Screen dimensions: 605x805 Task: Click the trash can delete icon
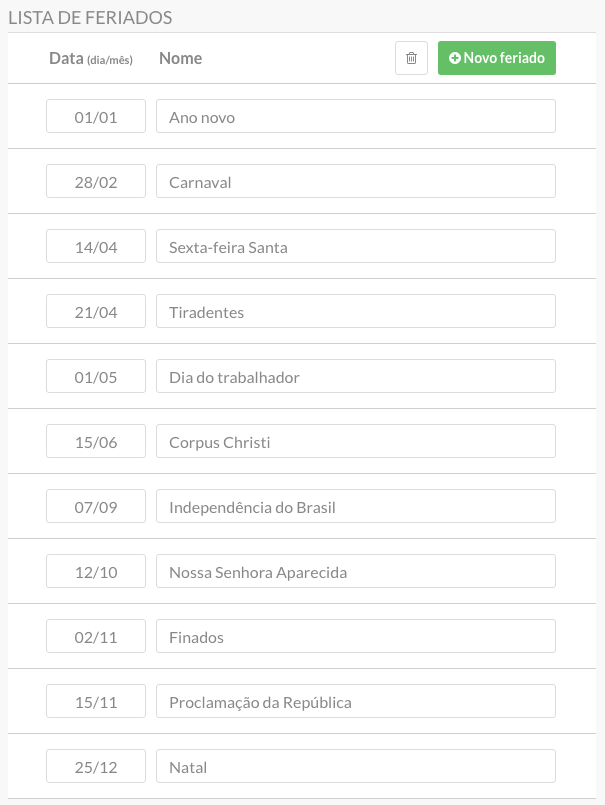[411, 58]
